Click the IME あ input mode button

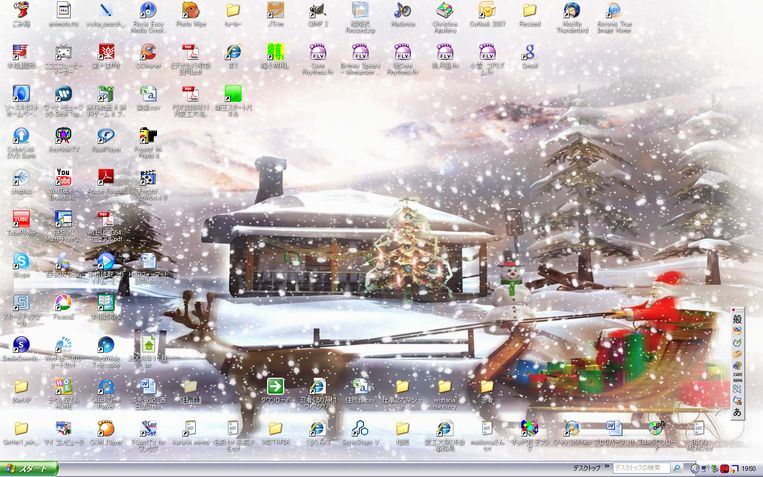[737, 412]
